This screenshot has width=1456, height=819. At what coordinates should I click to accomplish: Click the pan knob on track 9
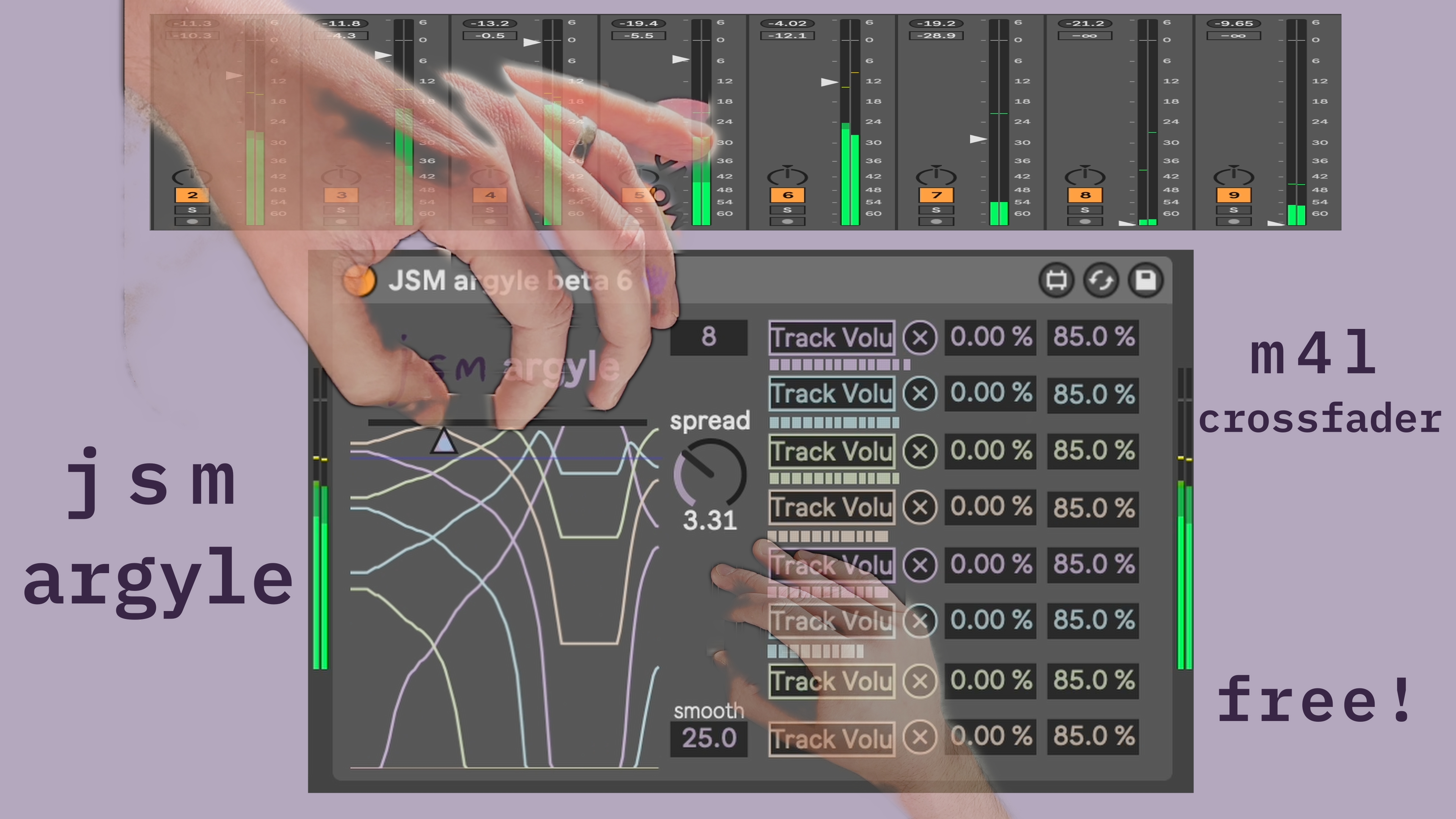pyautogui.click(x=1233, y=176)
